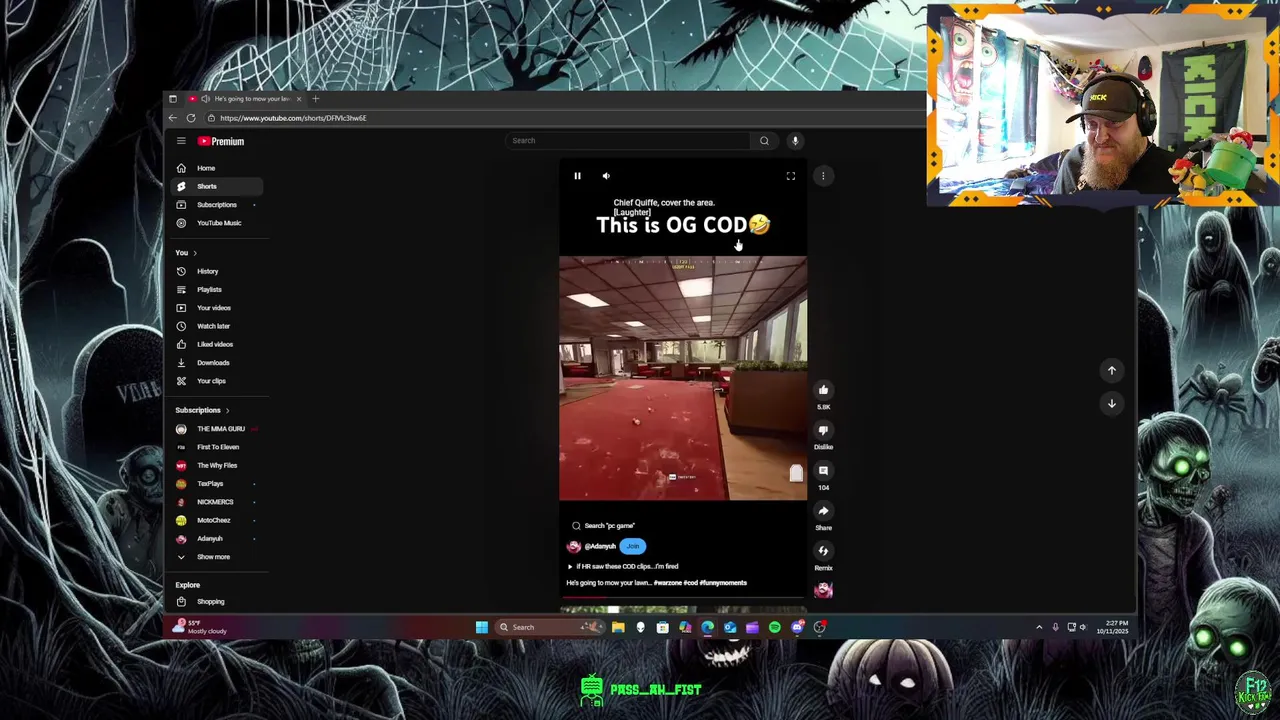Click the taskbar Search box

[550, 628]
